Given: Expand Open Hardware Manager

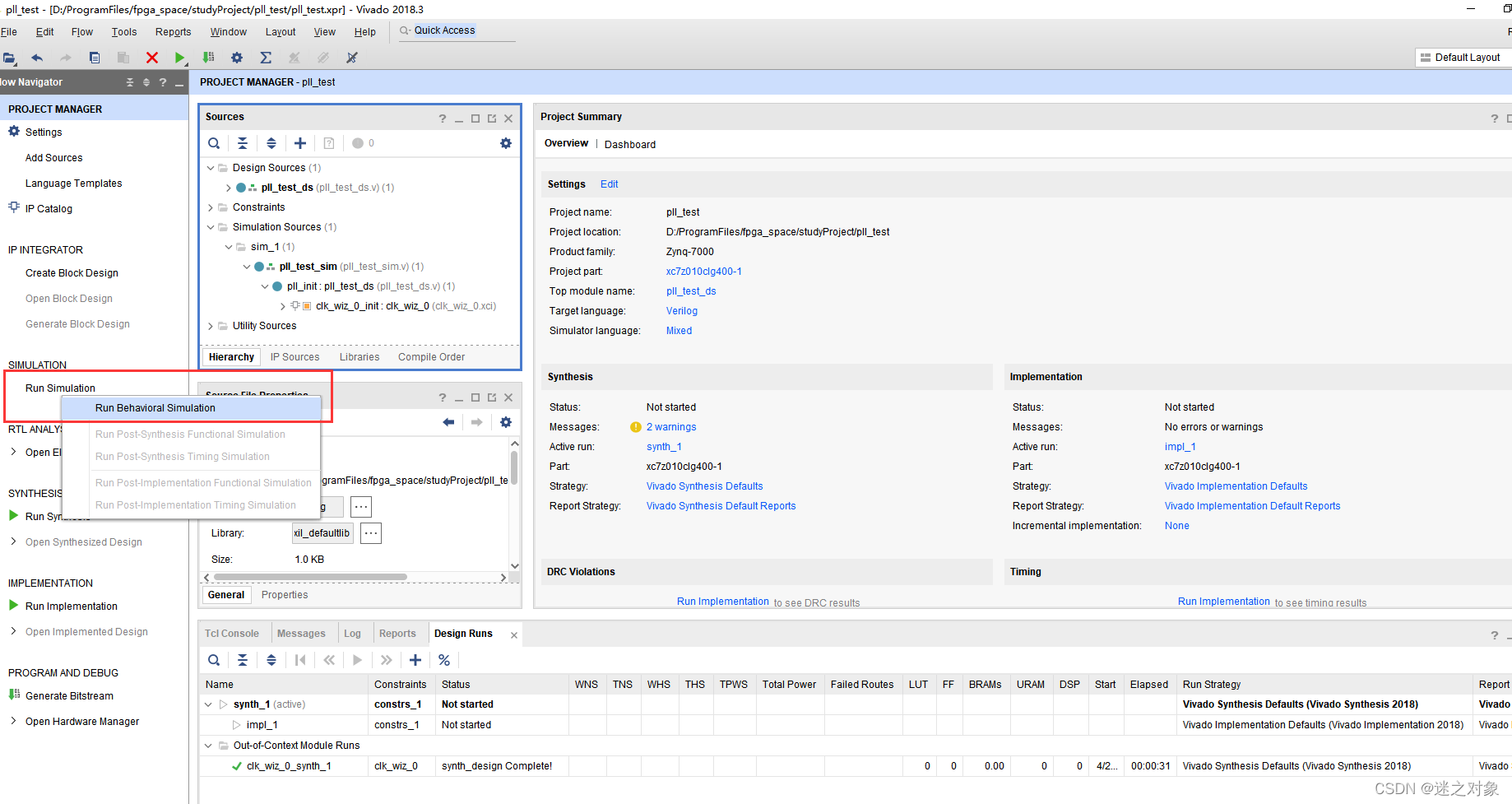Looking at the screenshot, I should (13, 721).
